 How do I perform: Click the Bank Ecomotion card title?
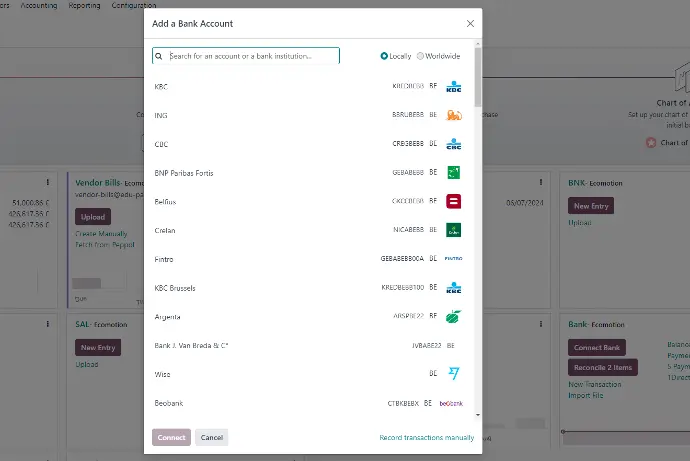596,324
